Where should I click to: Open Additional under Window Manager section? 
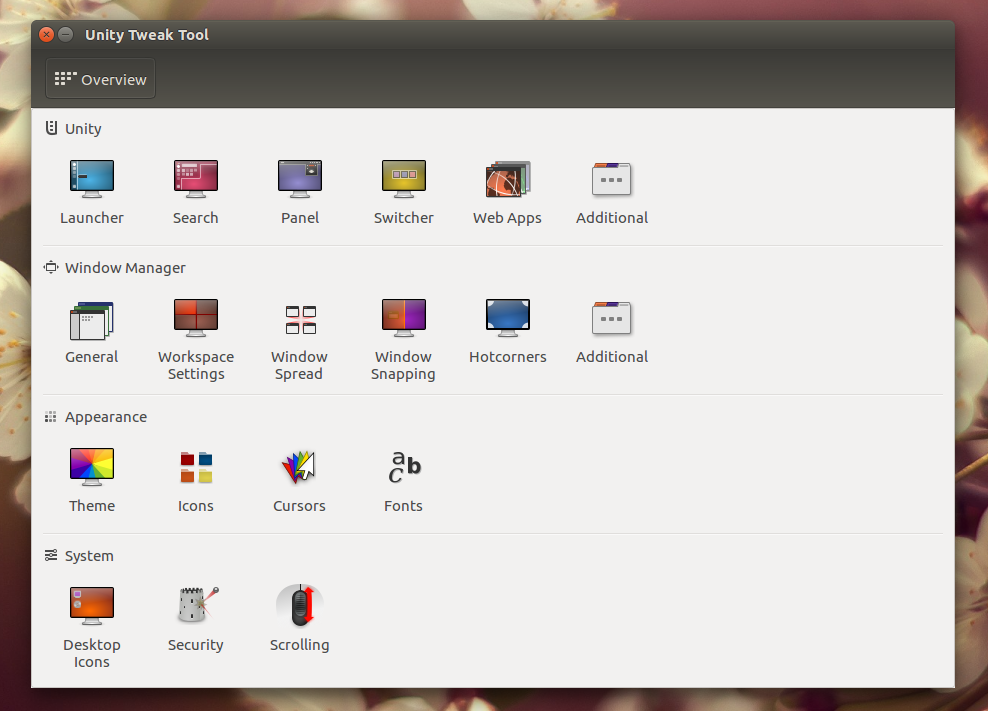pos(612,318)
